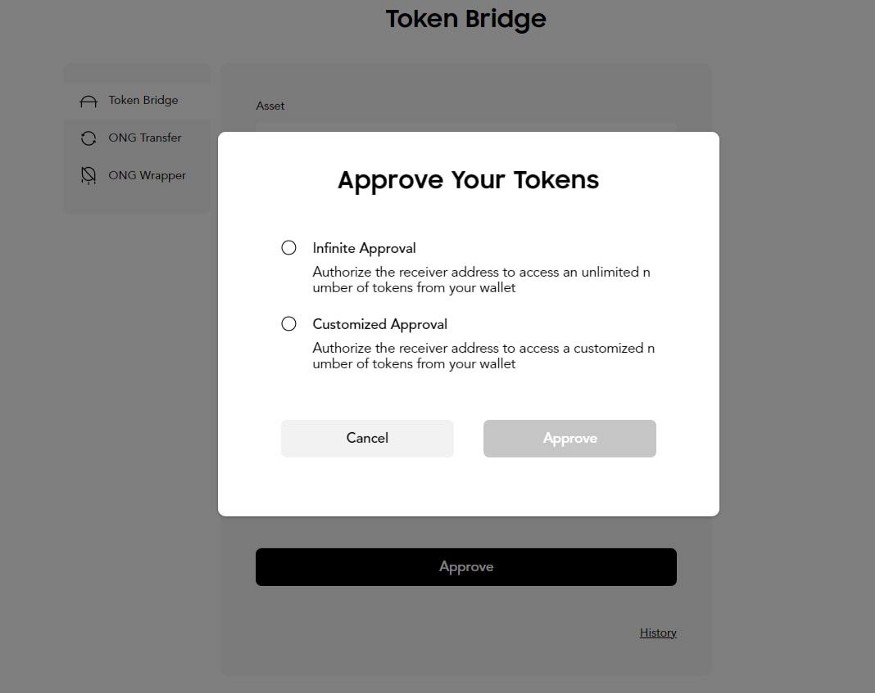Click the Customized Approval option label
This screenshot has width=875, height=693.
click(379, 324)
